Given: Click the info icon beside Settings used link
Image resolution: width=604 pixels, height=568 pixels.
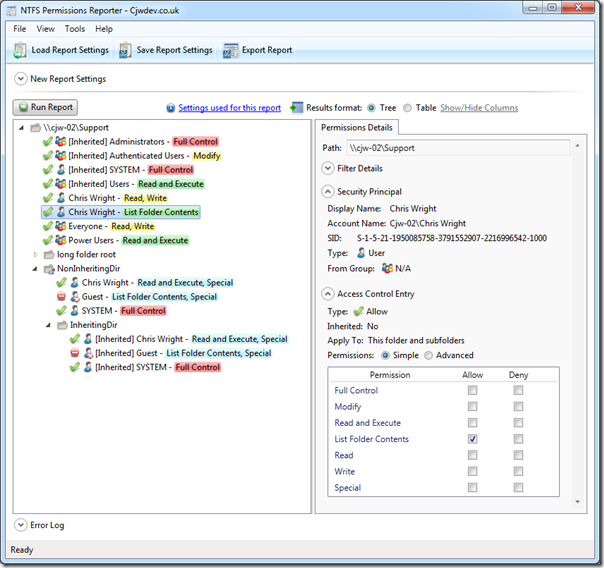Looking at the screenshot, I should [171, 108].
